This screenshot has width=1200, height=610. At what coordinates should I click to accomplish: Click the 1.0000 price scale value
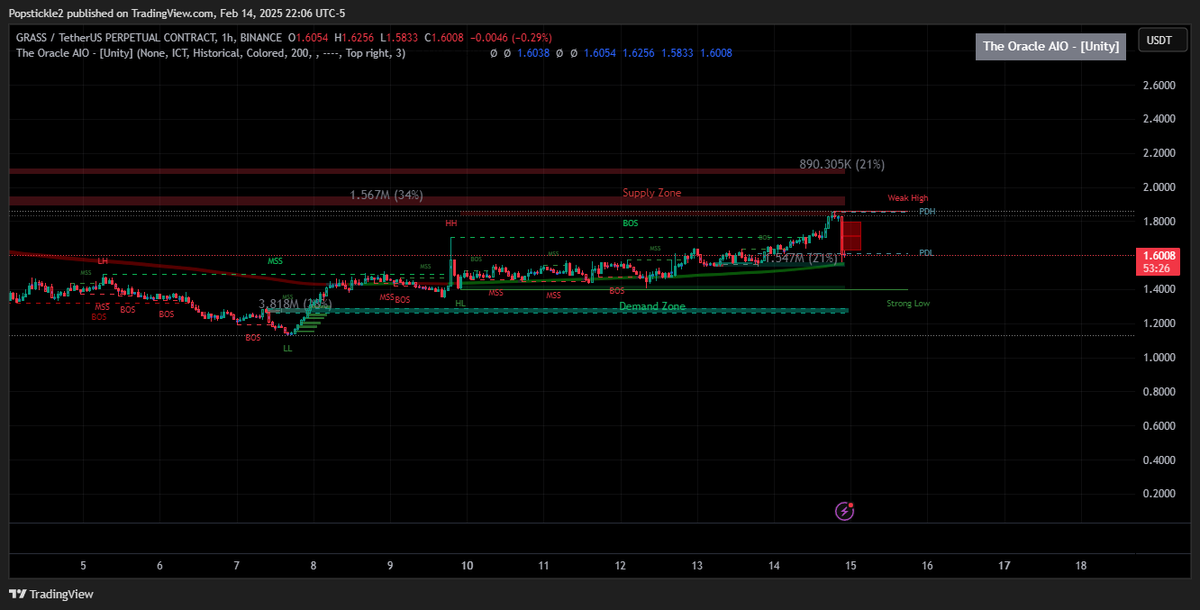tap(1158, 357)
